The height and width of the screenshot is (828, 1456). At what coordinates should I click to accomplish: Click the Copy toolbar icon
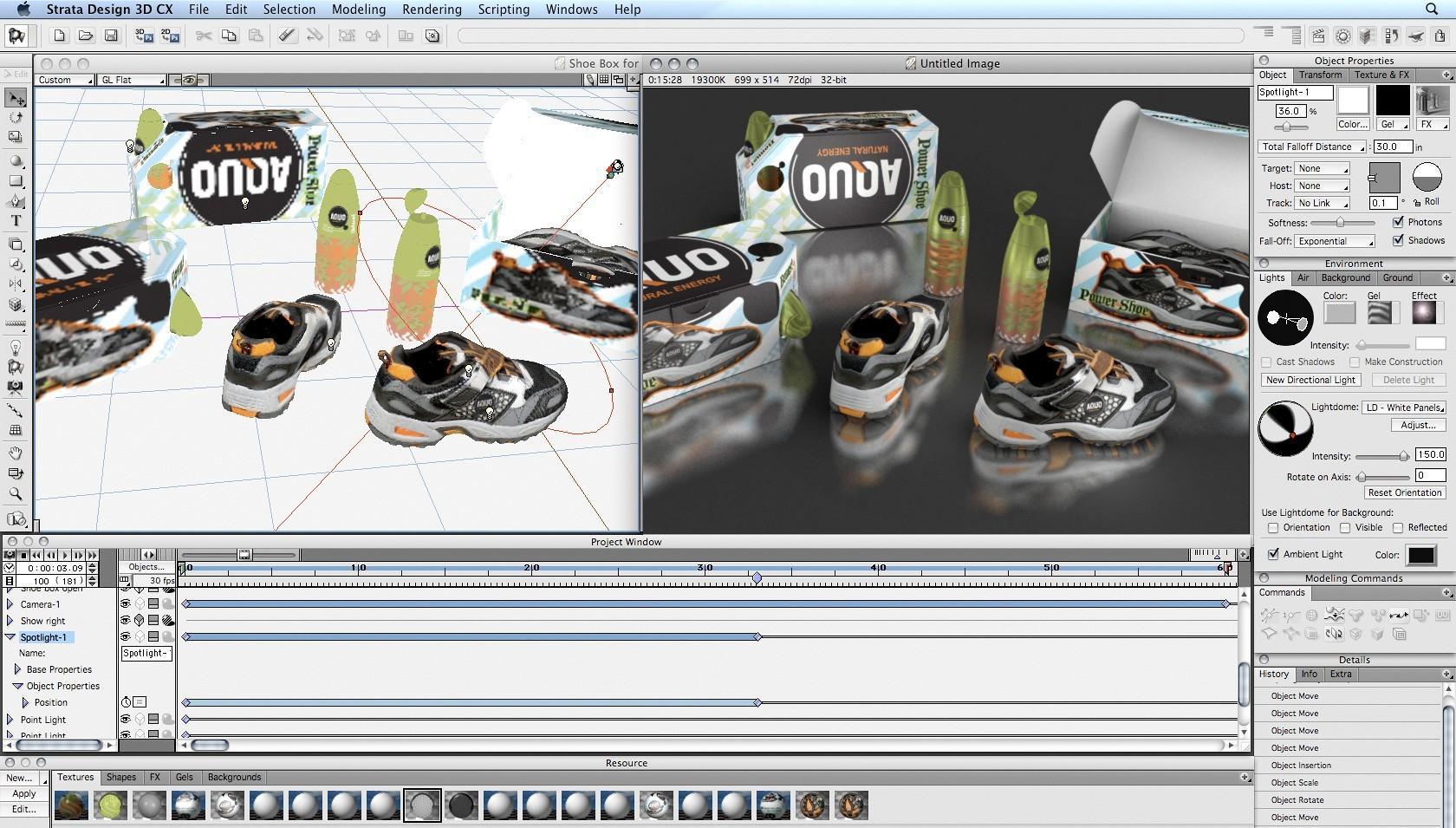click(229, 36)
